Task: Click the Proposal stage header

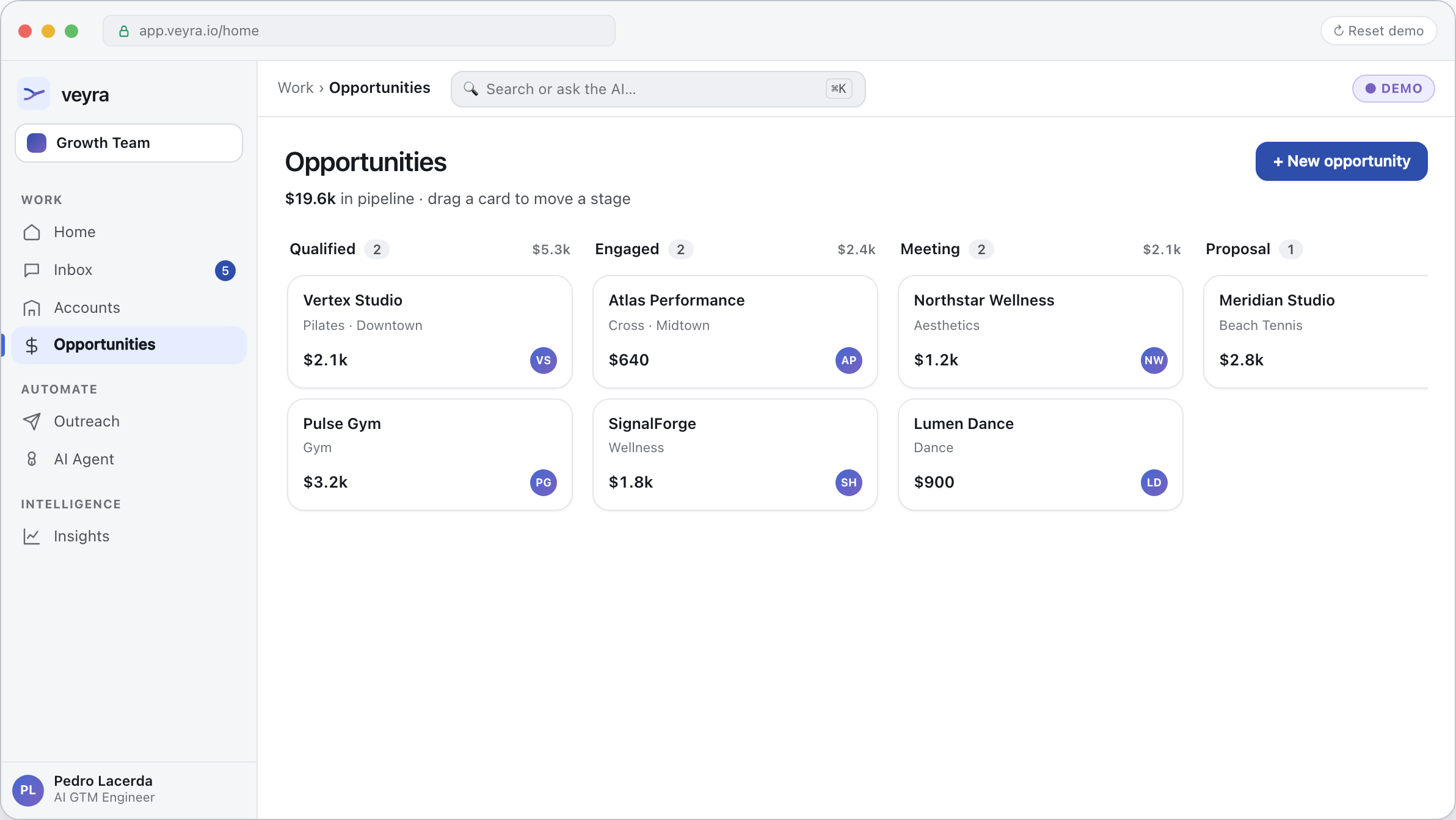Action: [1238, 249]
